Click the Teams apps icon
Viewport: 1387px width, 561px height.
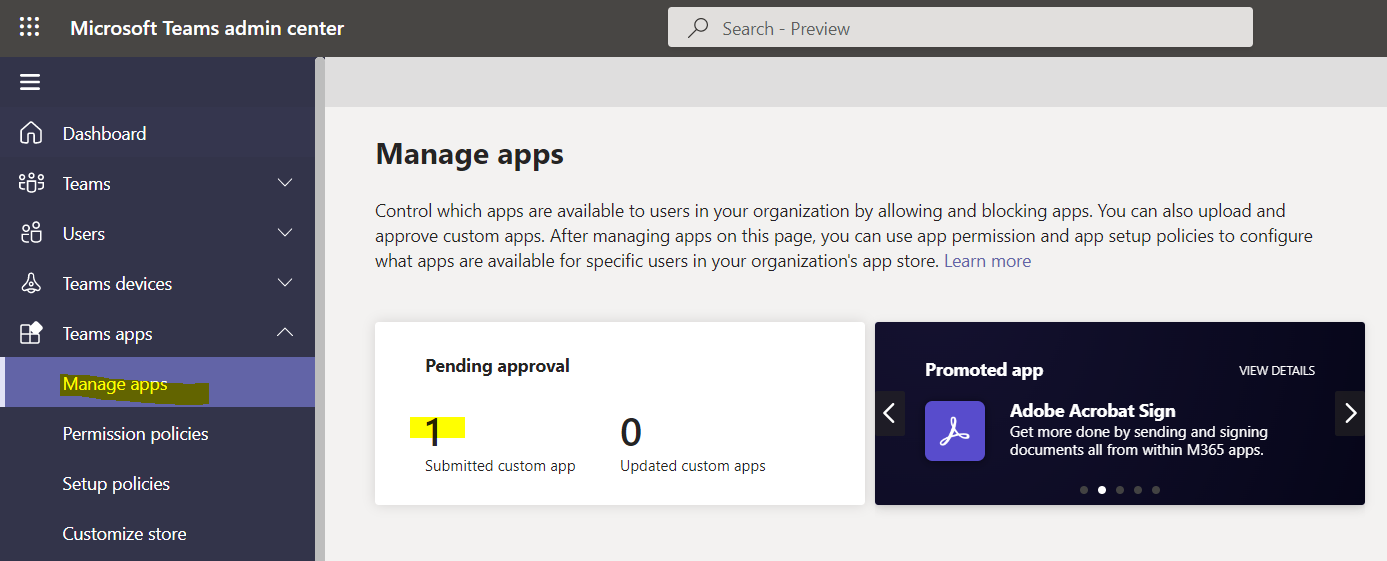click(31, 333)
